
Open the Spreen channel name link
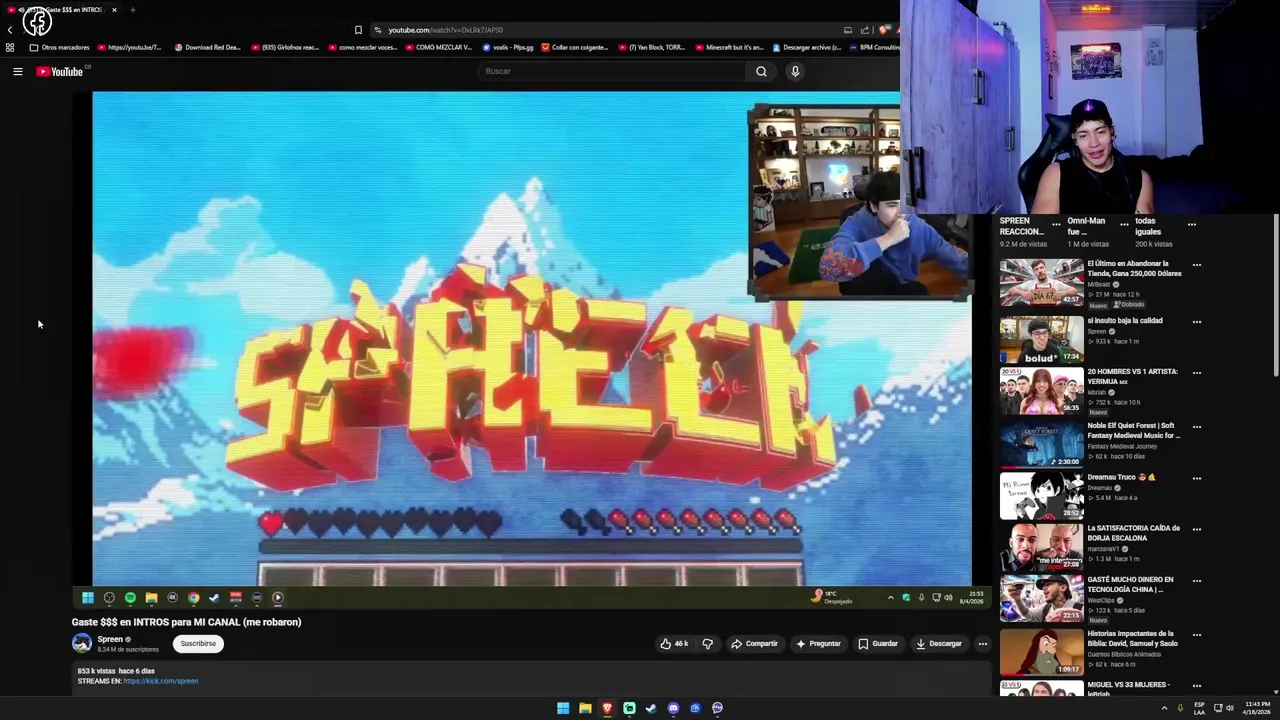(x=110, y=639)
